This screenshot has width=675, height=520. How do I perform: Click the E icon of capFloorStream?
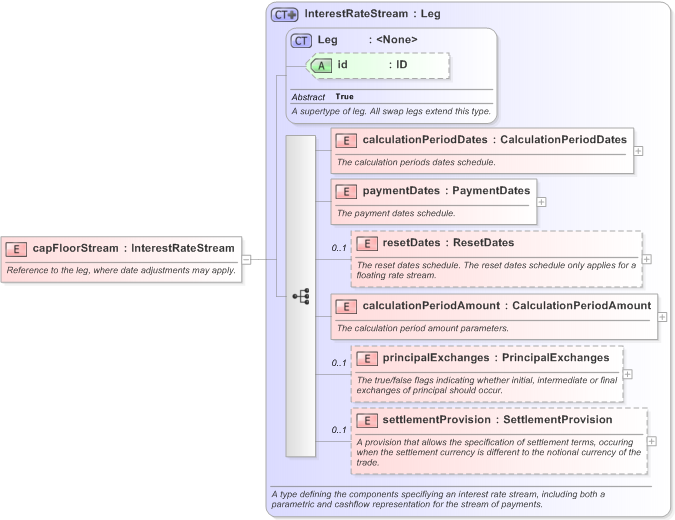16,249
